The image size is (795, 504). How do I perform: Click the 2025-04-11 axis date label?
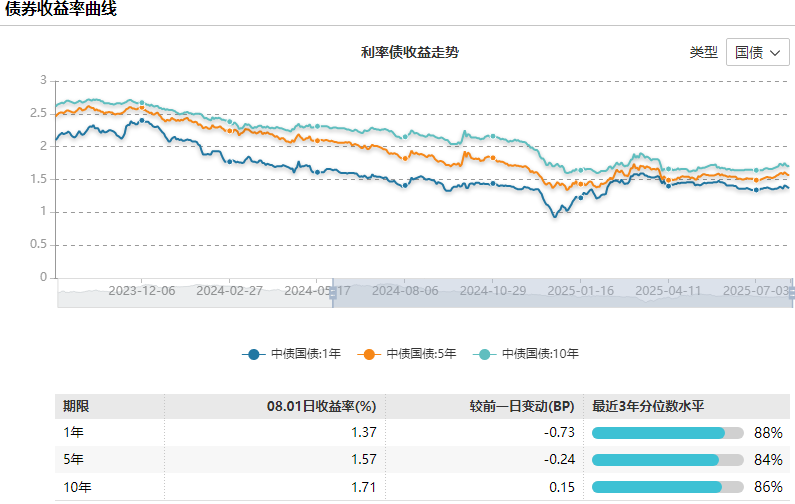tap(668, 291)
